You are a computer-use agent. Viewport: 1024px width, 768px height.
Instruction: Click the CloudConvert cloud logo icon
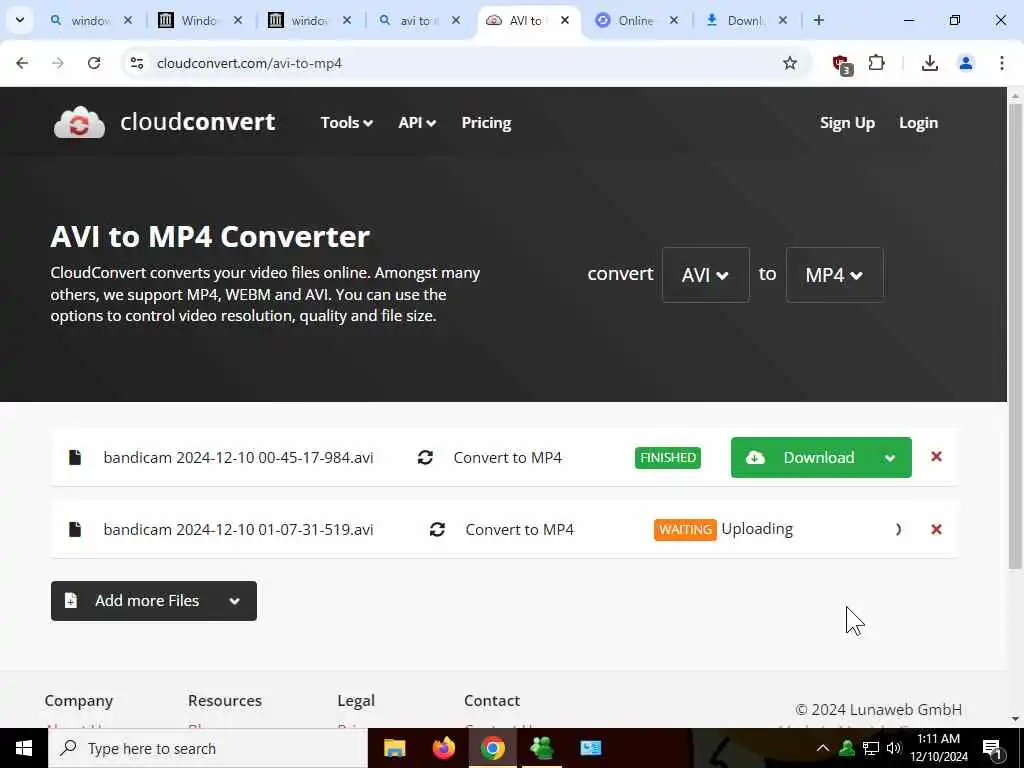coord(79,122)
